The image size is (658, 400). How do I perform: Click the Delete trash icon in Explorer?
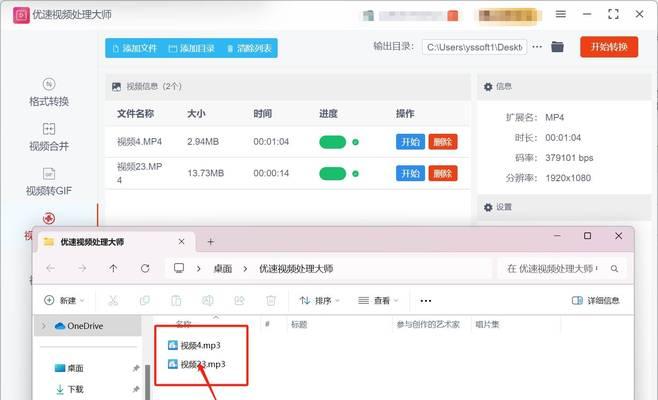(x=271, y=301)
